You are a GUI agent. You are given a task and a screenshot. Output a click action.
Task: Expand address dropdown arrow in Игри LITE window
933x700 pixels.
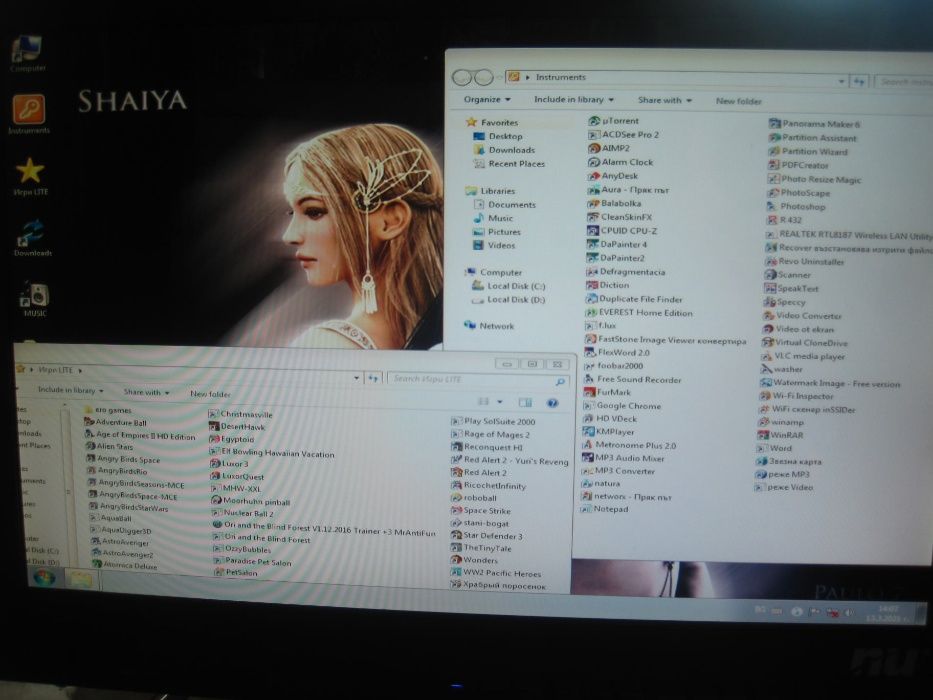tap(356, 377)
